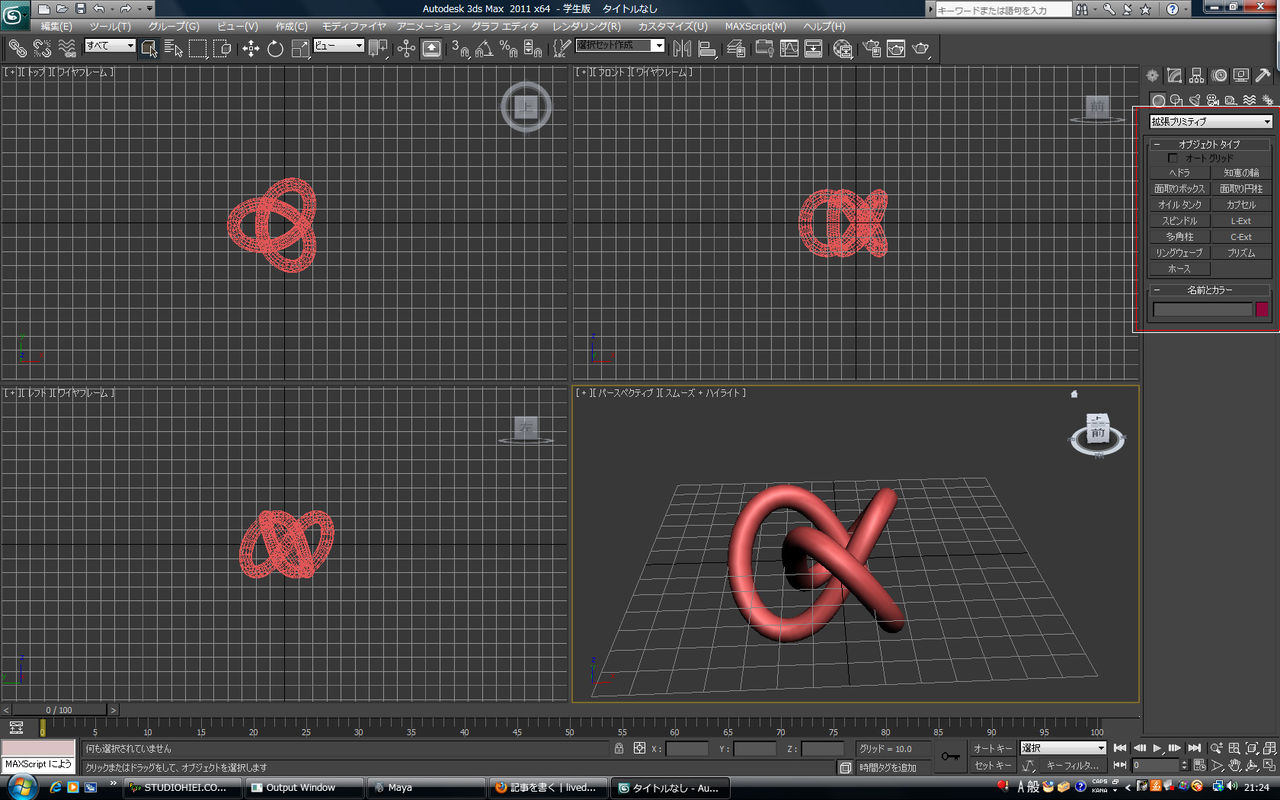Click the カプセル button
This screenshot has height=800, width=1280.
coord(1241,205)
